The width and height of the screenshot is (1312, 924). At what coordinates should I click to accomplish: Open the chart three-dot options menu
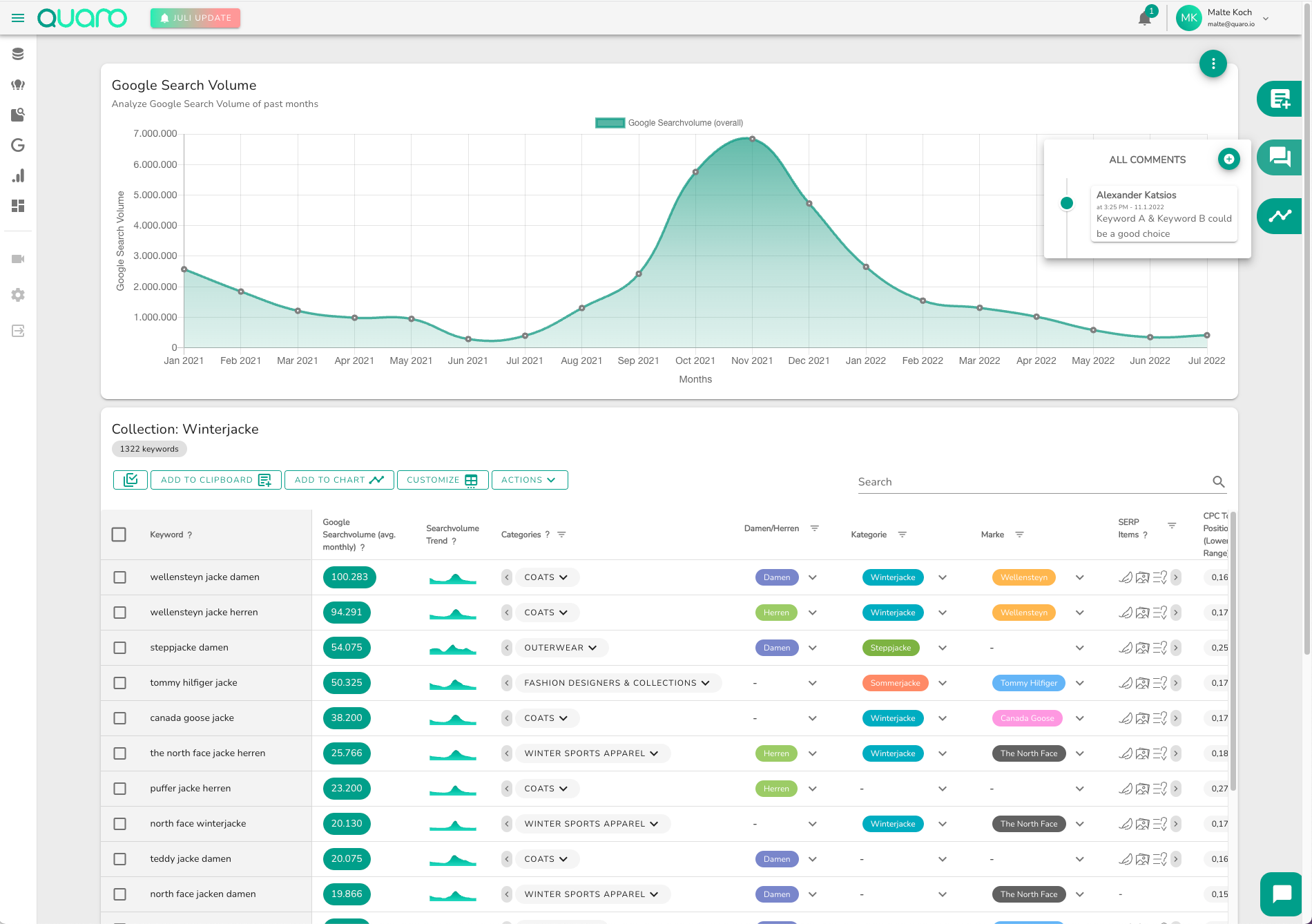(x=1213, y=64)
